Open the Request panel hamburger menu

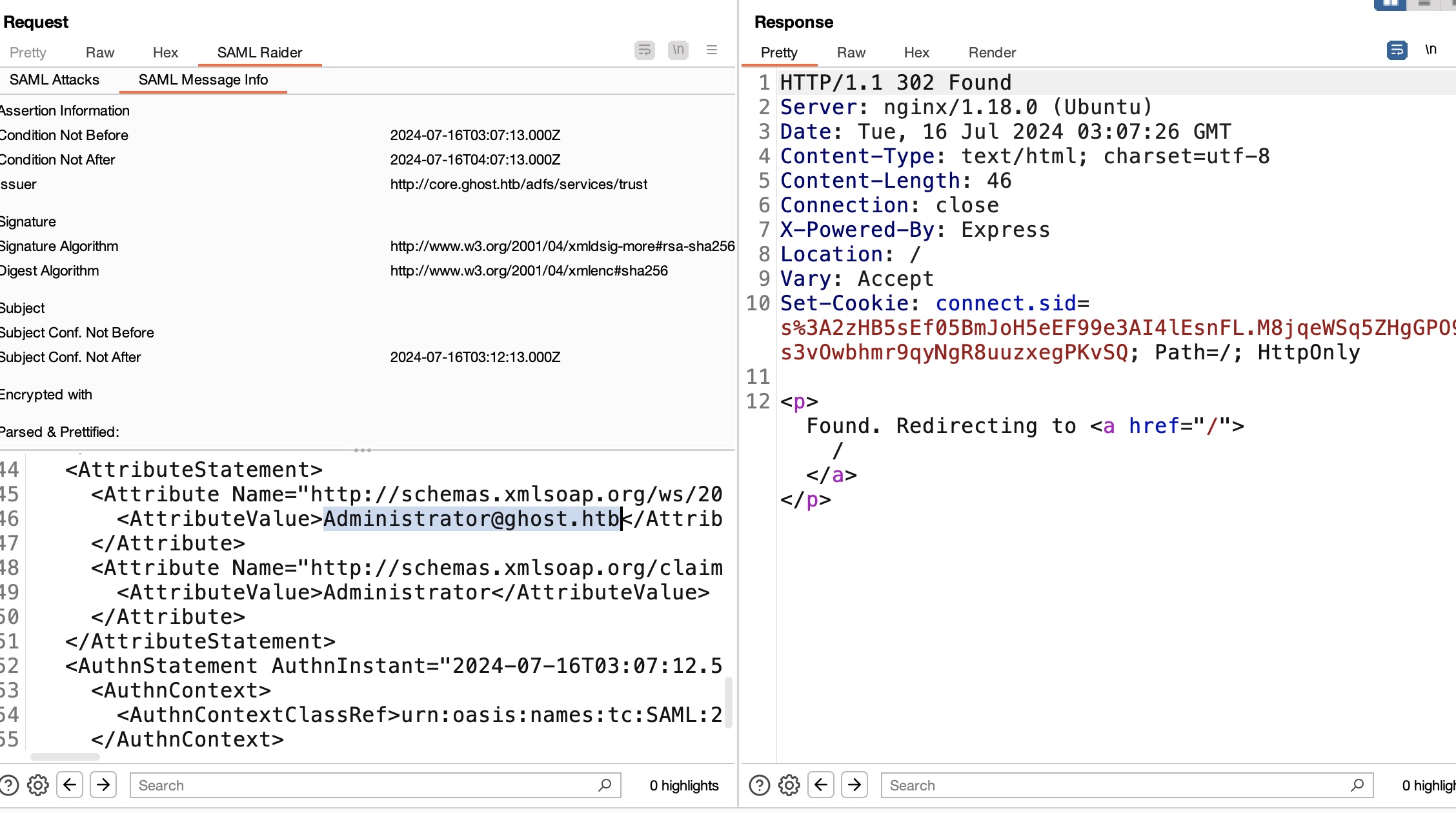point(712,50)
